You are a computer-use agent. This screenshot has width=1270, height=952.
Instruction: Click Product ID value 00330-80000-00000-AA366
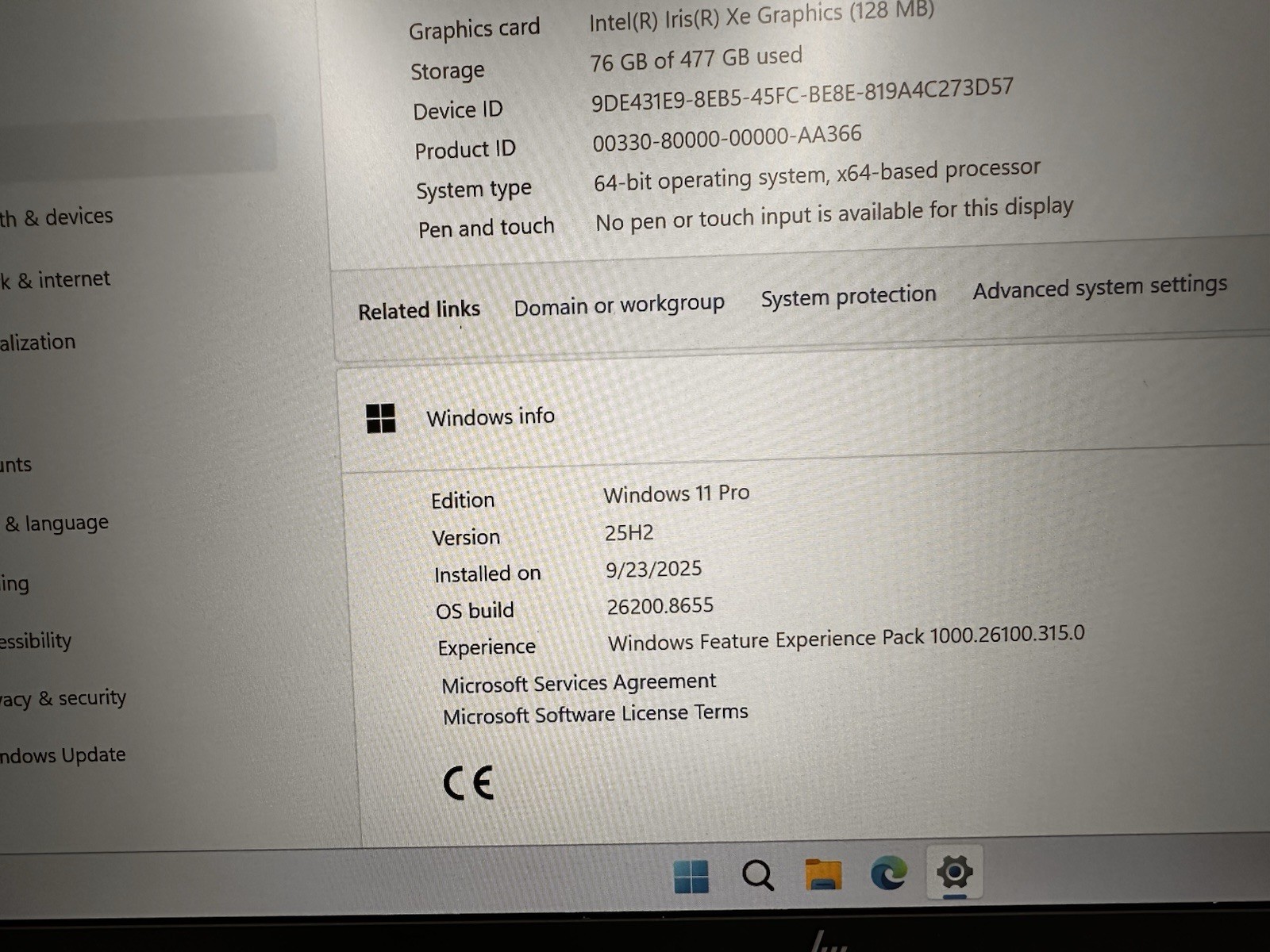pyautogui.click(x=727, y=139)
